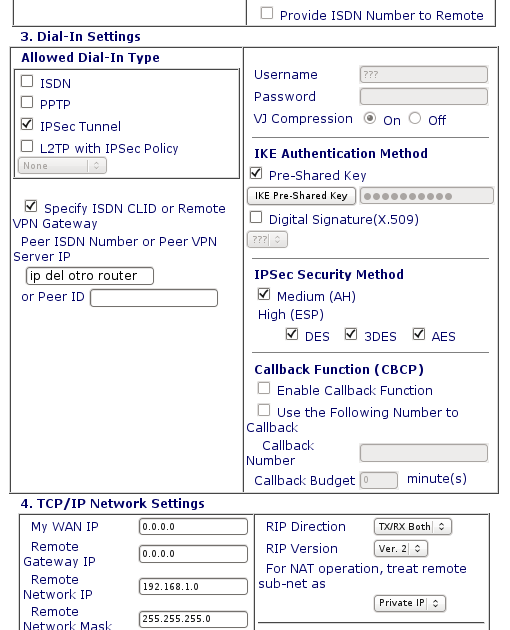Open RIP Version Ver. 2 dropdown

point(401,549)
